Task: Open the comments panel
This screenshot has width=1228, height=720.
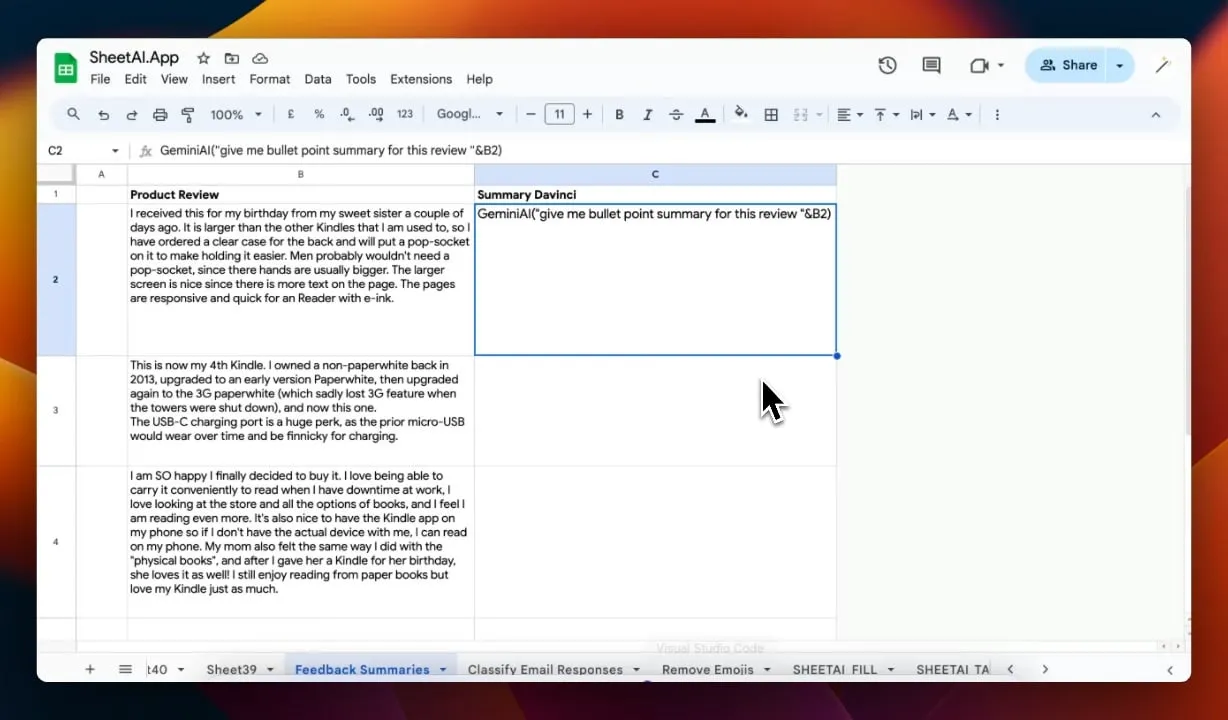Action: tap(931, 65)
